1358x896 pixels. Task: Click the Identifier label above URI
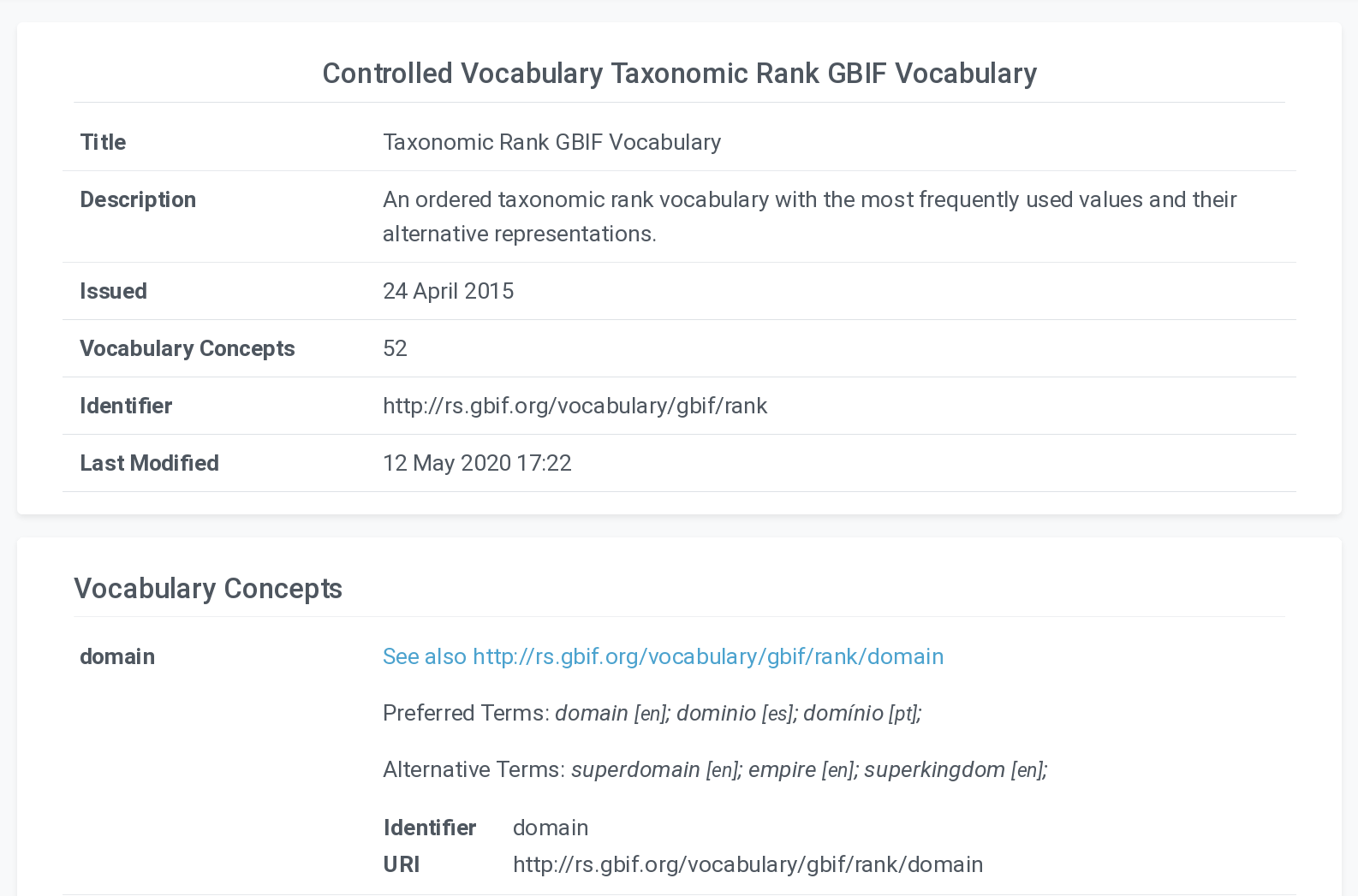click(x=430, y=828)
